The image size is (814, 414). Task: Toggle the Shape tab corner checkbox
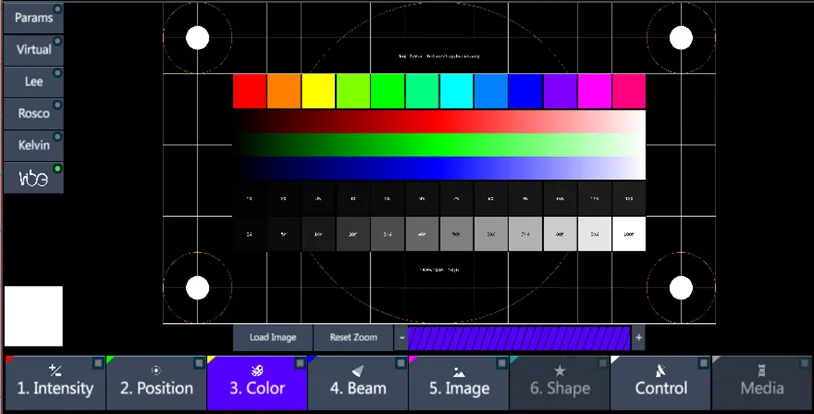[x=602, y=363]
